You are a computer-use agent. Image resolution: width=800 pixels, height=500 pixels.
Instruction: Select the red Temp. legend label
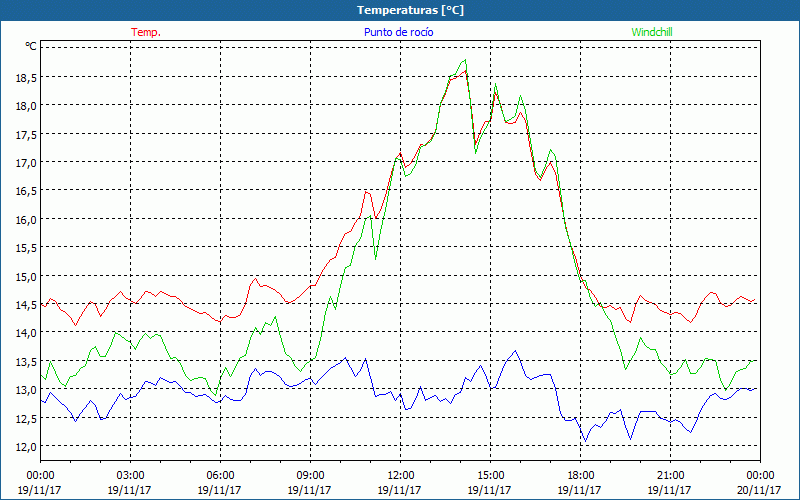(146, 32)
